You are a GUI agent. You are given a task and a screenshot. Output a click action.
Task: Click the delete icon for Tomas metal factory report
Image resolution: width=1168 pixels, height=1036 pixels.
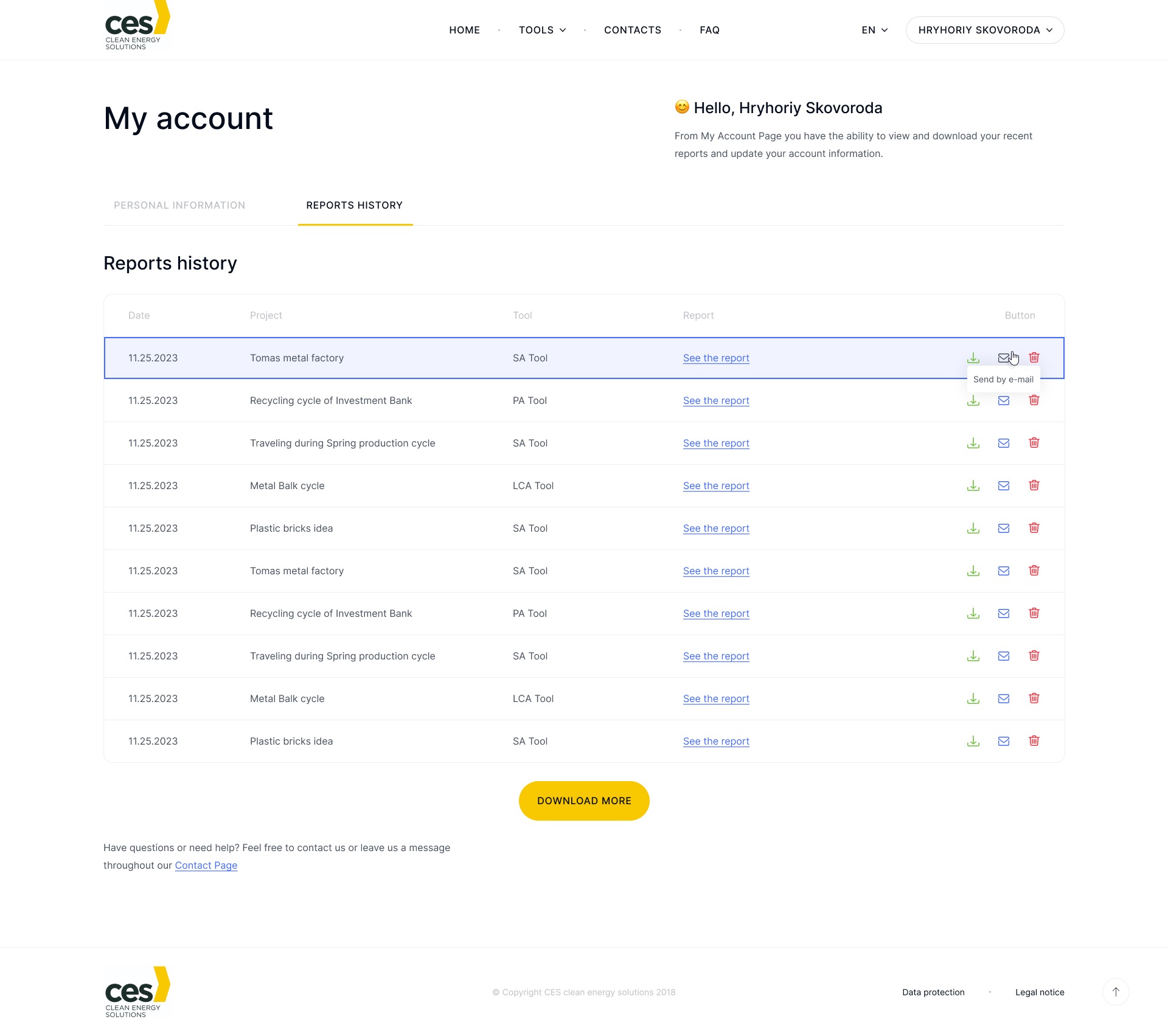tap(1034, 357)
